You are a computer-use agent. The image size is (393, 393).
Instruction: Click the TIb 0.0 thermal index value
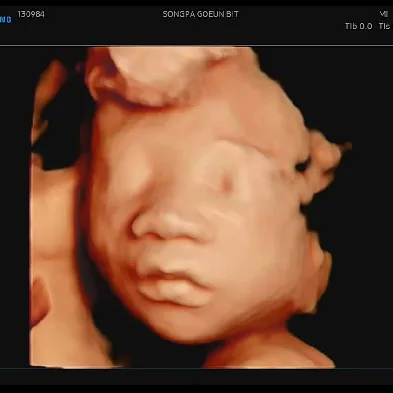point(359,26)
